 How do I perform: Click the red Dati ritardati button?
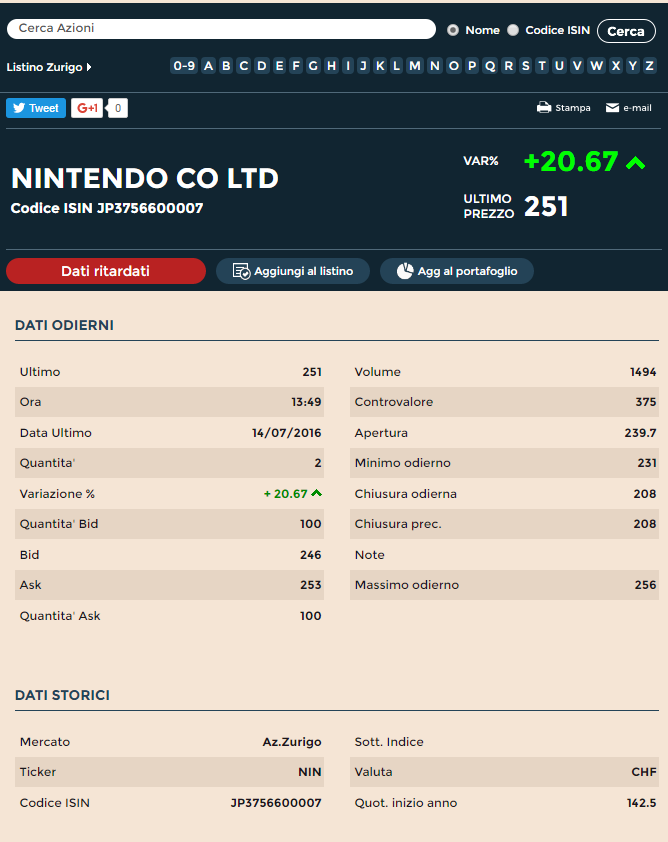click(106, 271)
